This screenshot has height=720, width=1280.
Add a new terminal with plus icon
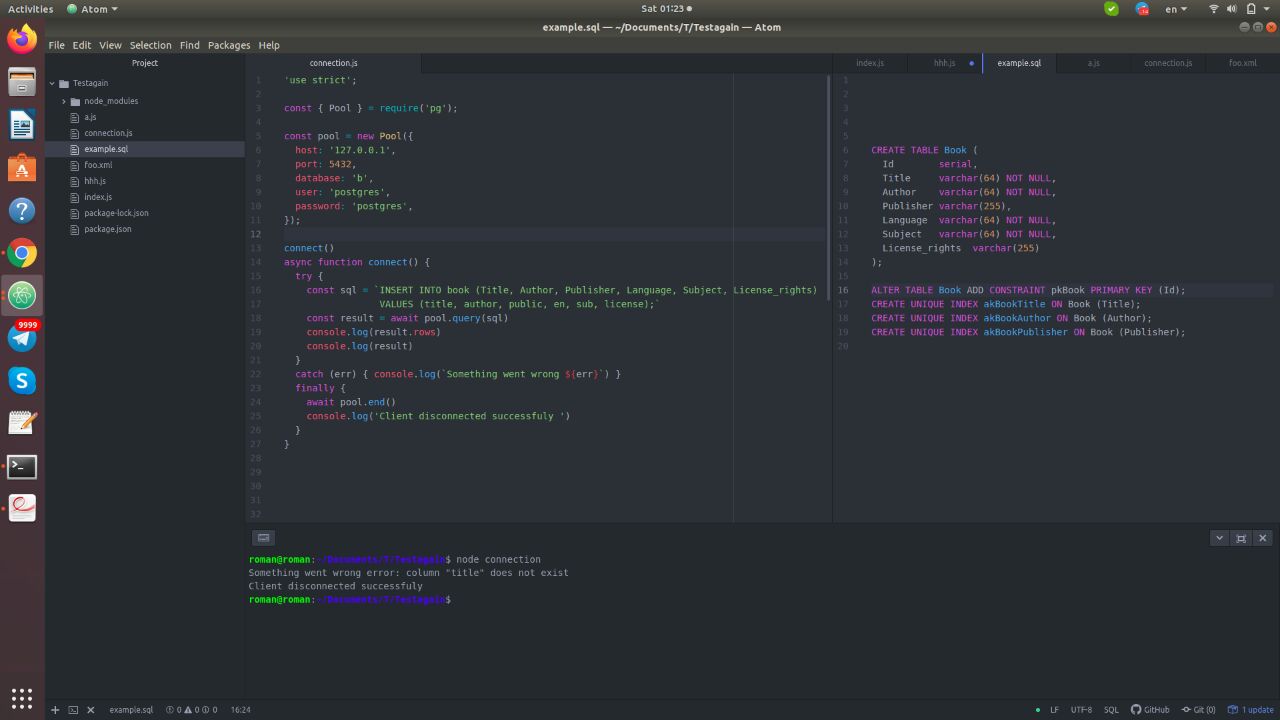[x=55, y=710]
